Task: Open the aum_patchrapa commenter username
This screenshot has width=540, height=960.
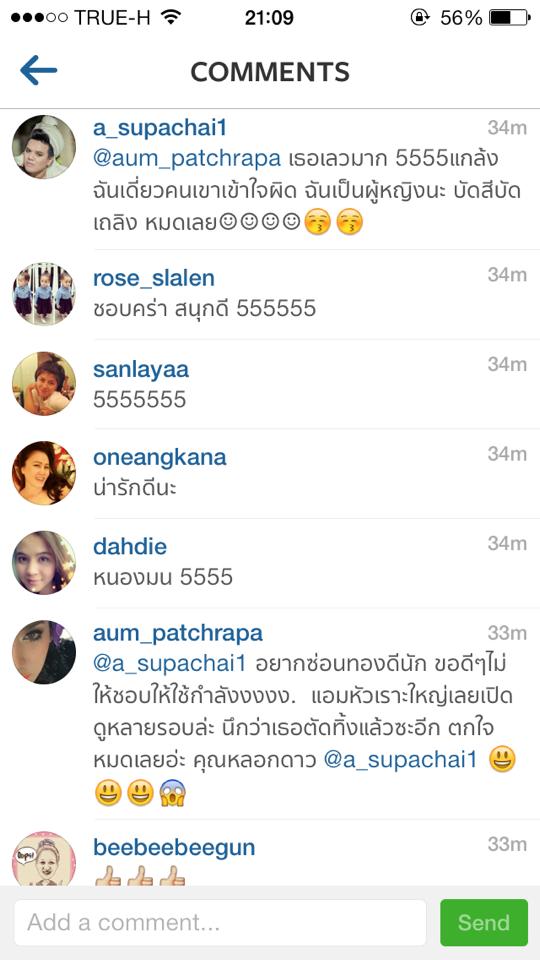Action: coord(178,634)
